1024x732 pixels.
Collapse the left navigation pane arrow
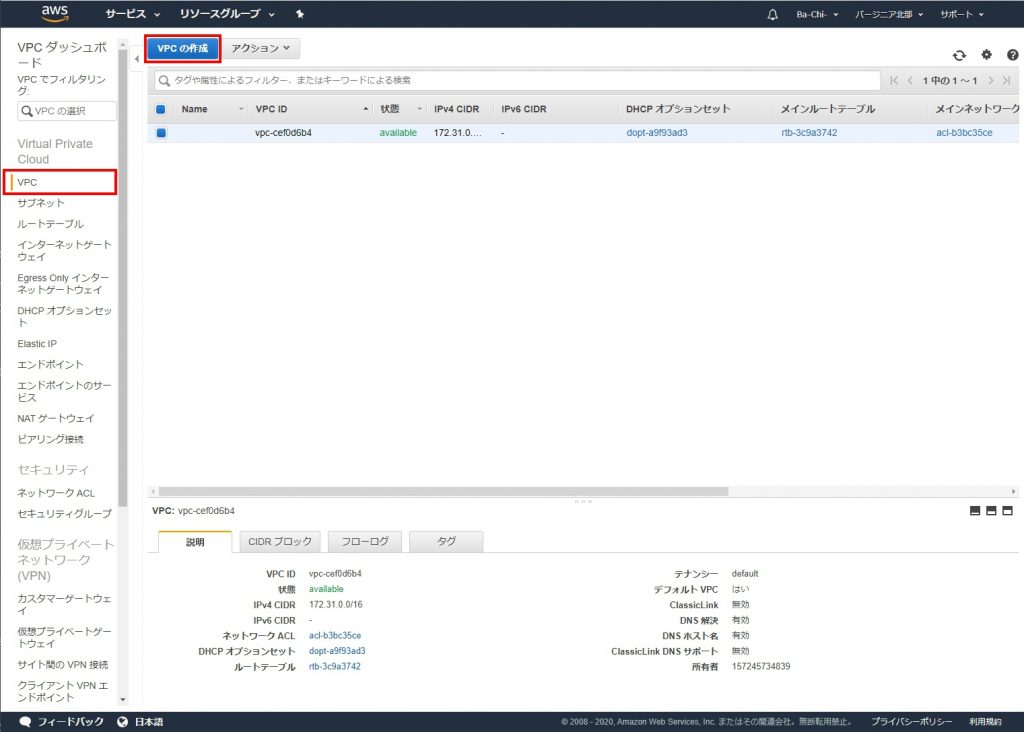coord(136,59)
